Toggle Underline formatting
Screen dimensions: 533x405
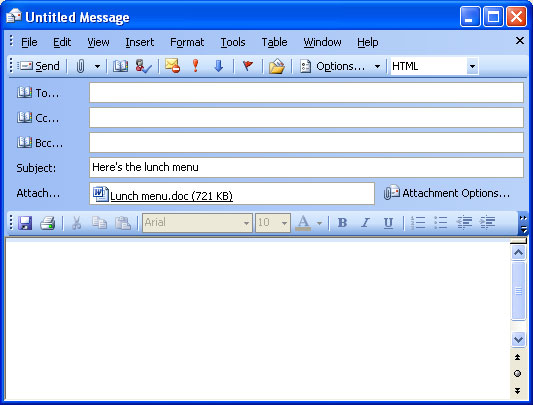388,223
